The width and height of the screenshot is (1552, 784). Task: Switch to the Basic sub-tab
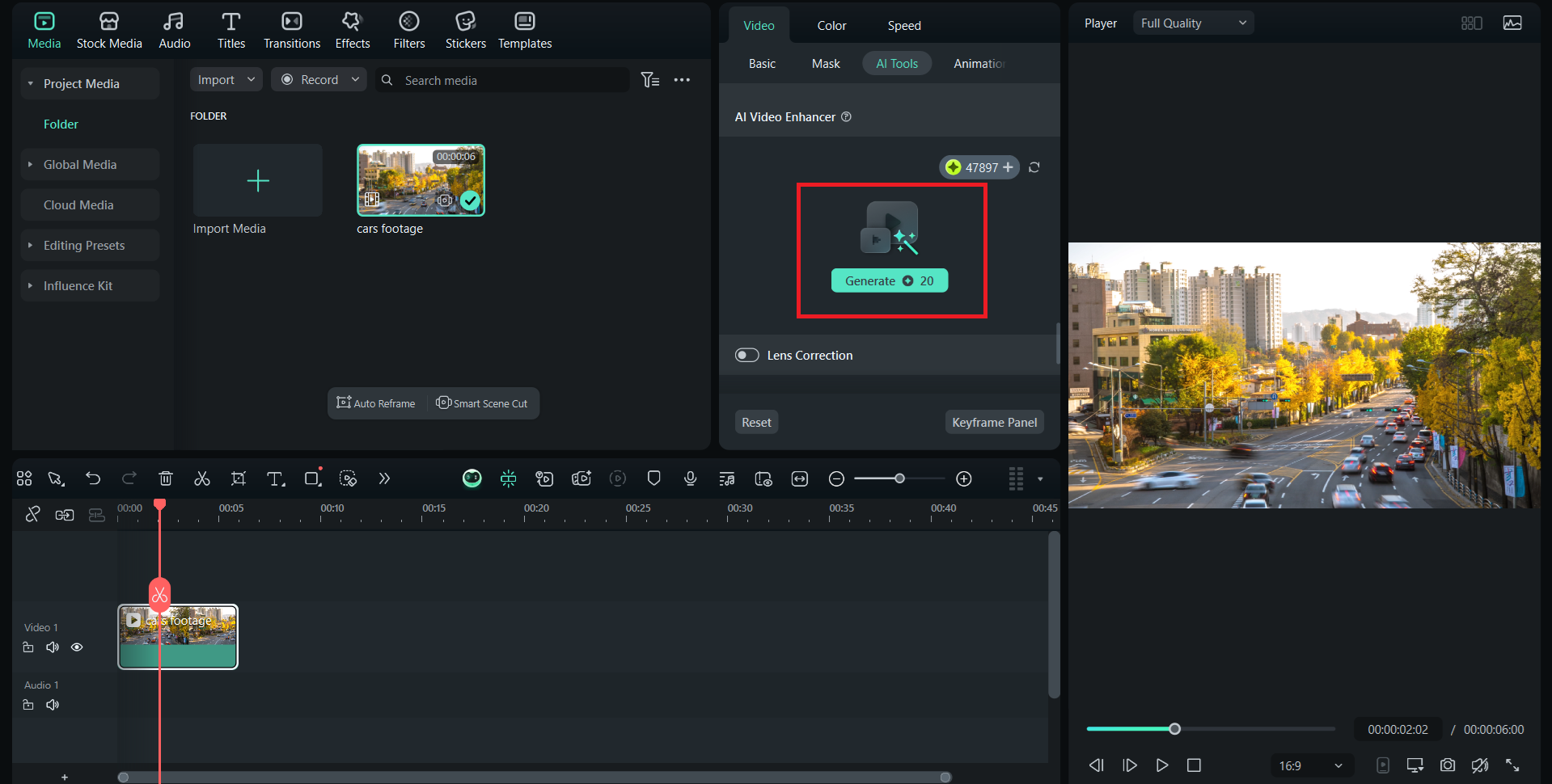pyautogui.click(x=762, y=63)
